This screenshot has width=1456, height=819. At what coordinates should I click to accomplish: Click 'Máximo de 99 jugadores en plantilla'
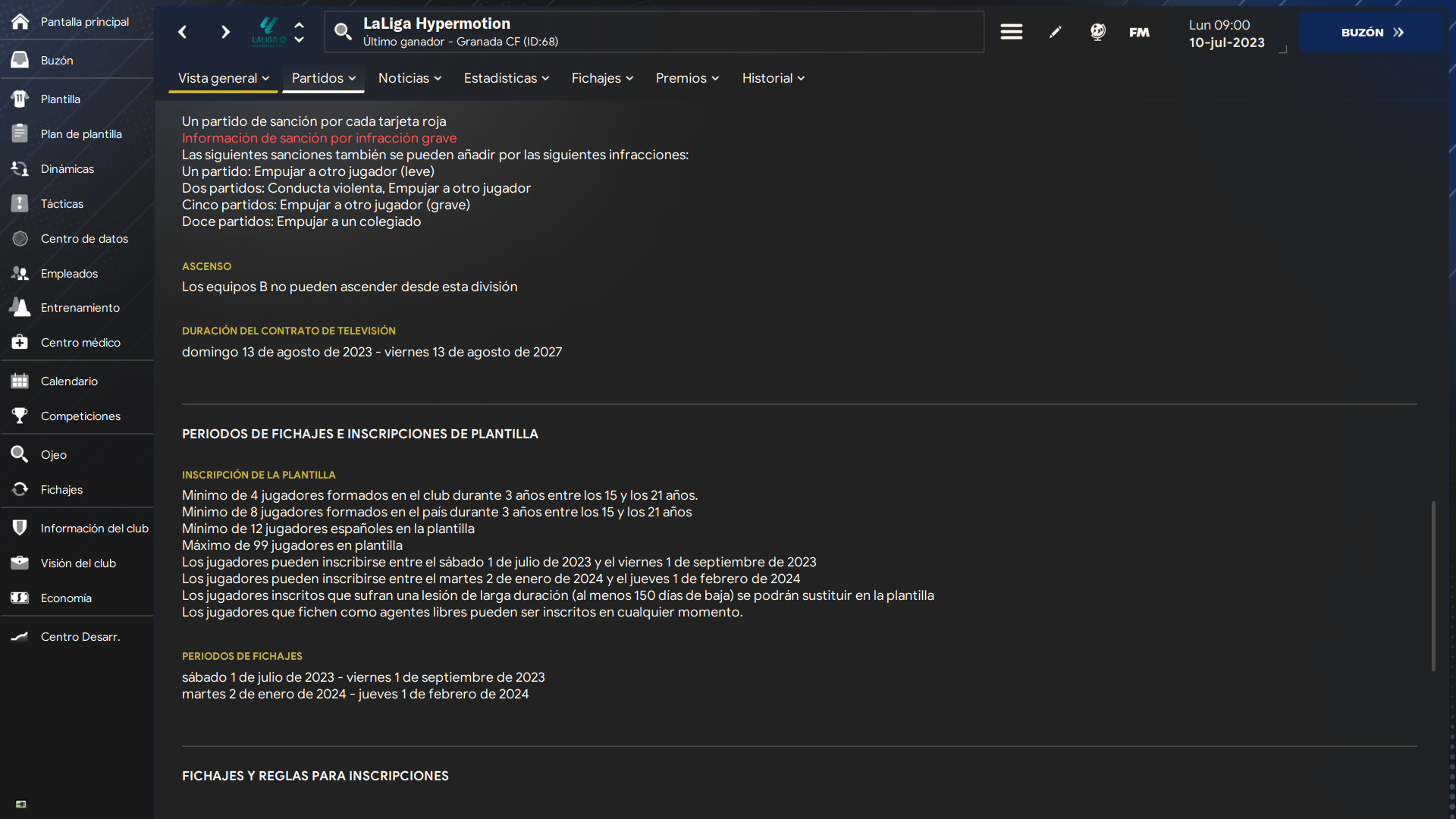[292, 545]
